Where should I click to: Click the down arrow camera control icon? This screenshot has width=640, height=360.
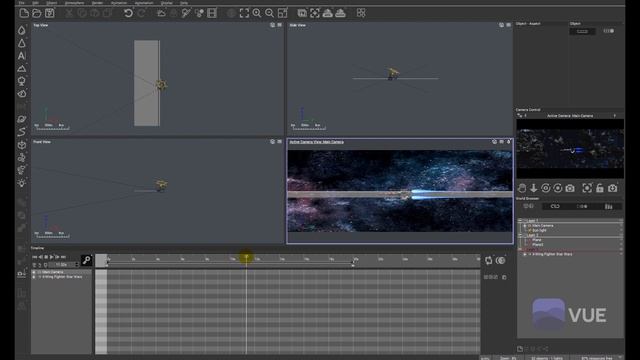(533, 188)
